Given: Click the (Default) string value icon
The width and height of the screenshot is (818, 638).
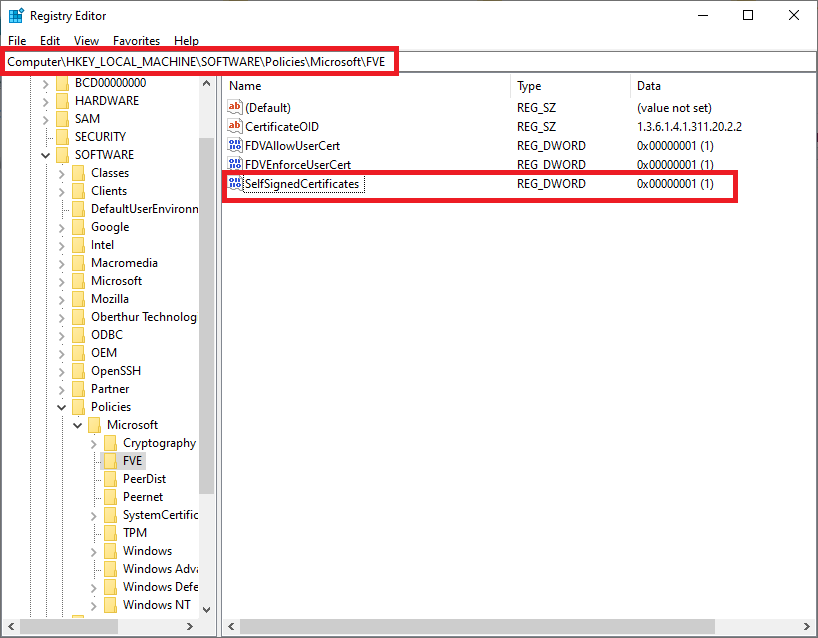Looking at the screenshot, I should pos(235,107).
